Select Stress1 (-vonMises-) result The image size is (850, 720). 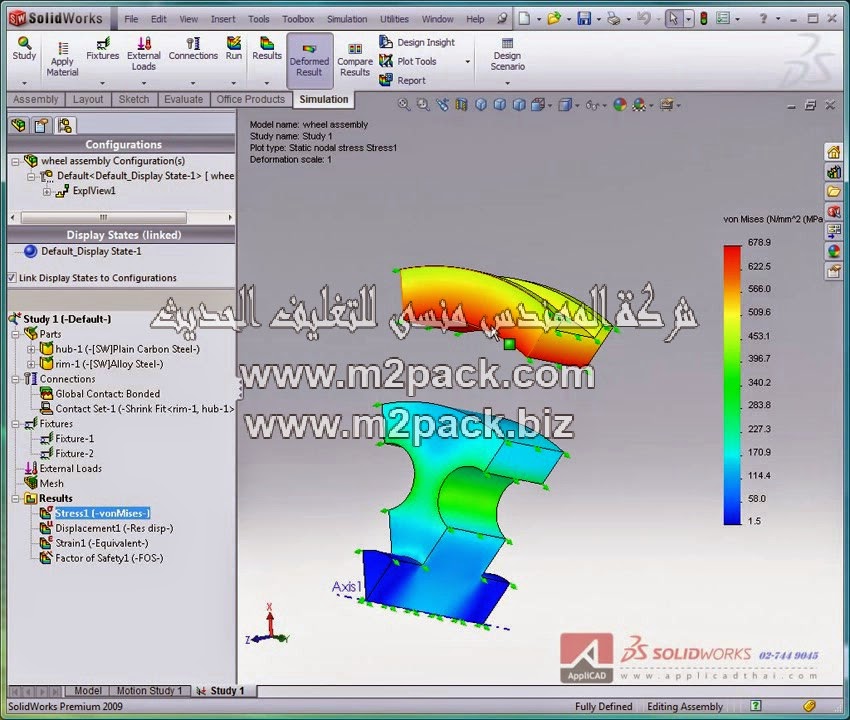[x=102, y=513]
